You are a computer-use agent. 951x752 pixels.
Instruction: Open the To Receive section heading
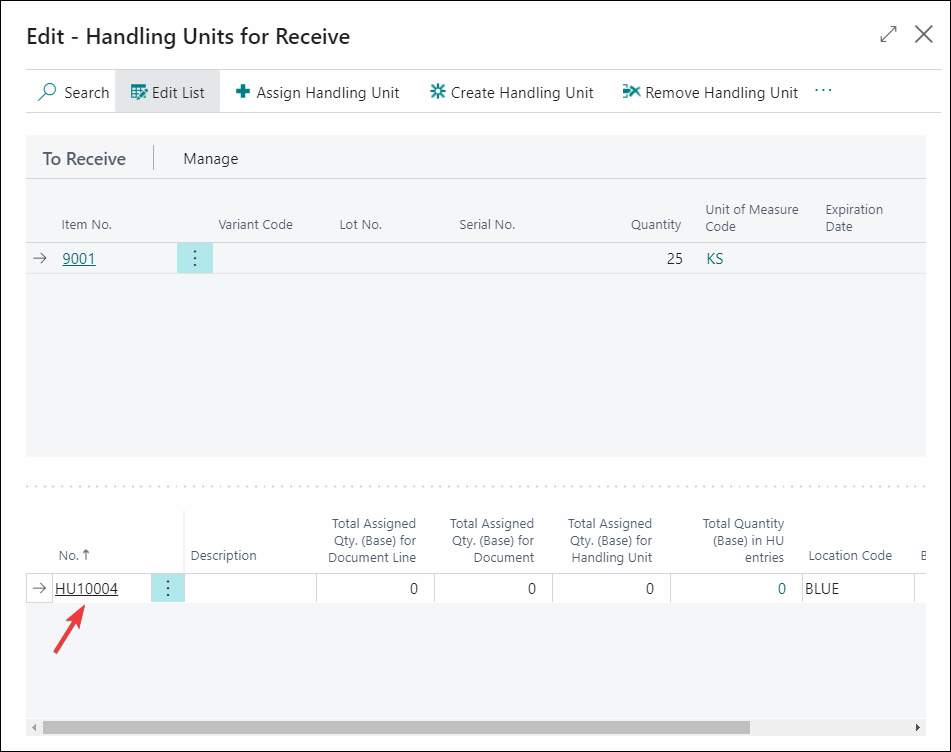[x=84, y=159]
